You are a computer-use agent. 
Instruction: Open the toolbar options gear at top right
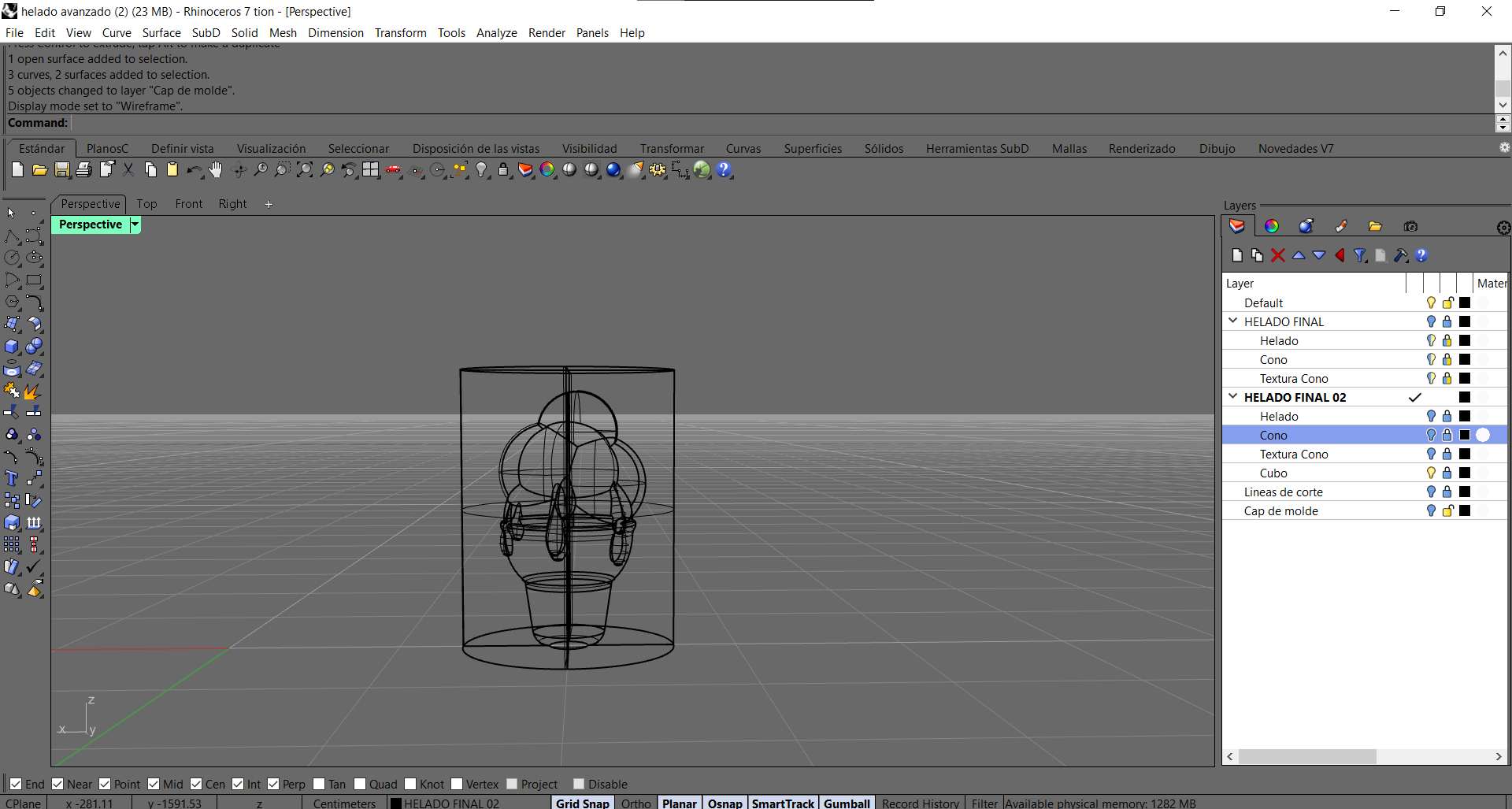1504,147
